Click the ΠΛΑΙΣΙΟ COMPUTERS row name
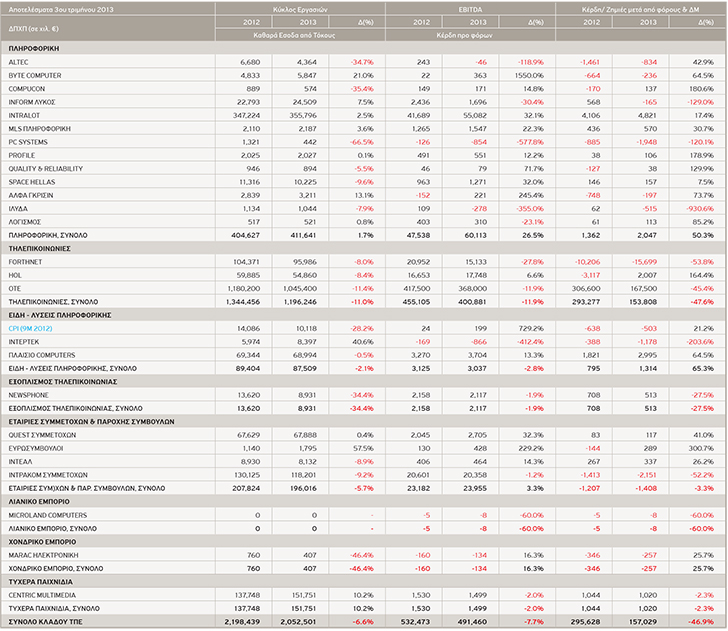 click(42, 355)
